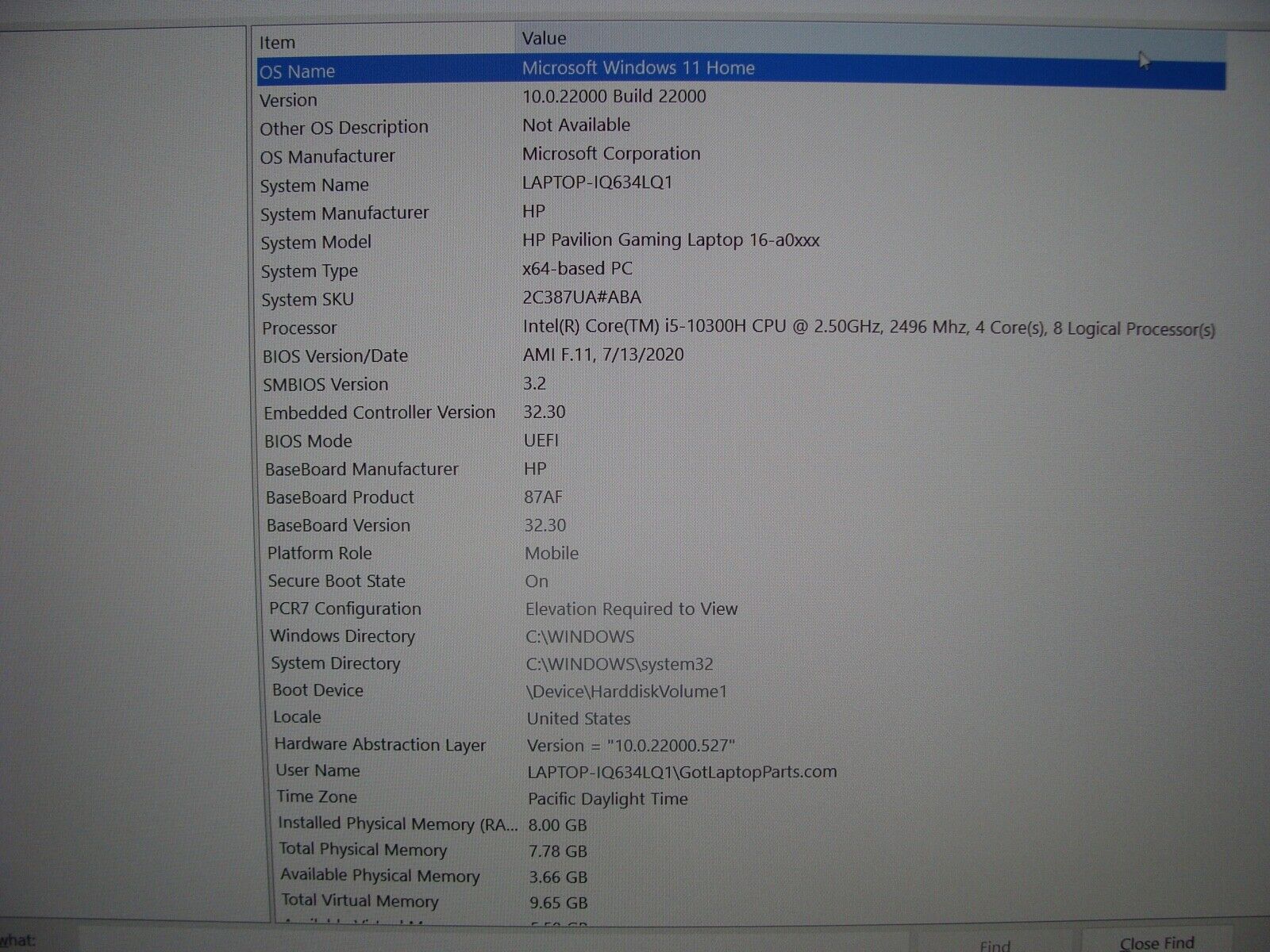The image size is (1270, 952).
Task: Click the Embedded Controller Version row
Action: [741, 413]
